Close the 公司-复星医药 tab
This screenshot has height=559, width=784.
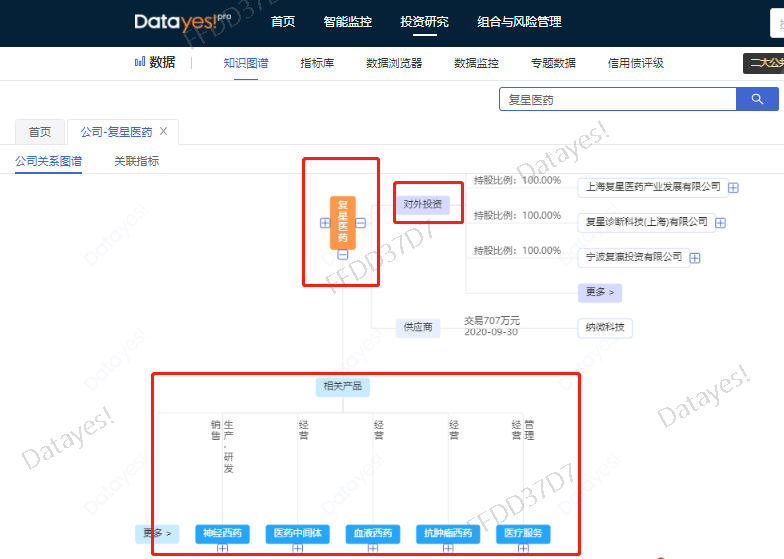164,131
